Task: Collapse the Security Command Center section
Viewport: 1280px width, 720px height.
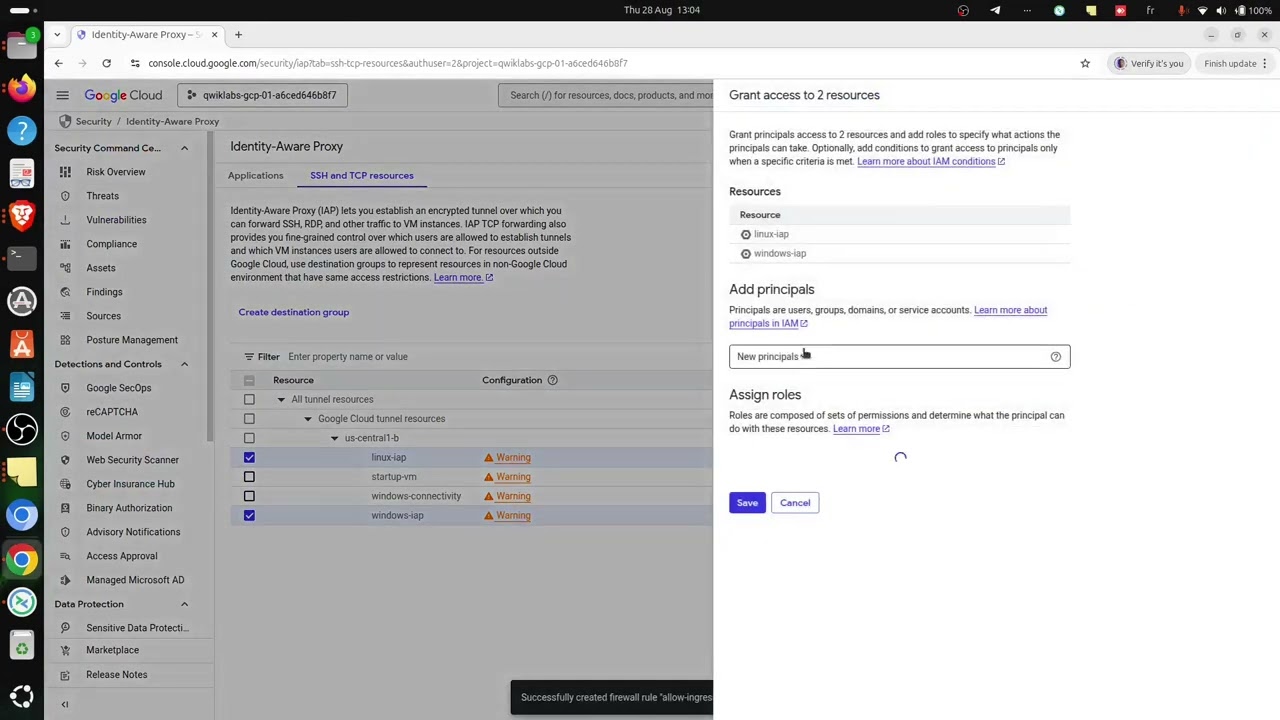Action: point(184,148)
